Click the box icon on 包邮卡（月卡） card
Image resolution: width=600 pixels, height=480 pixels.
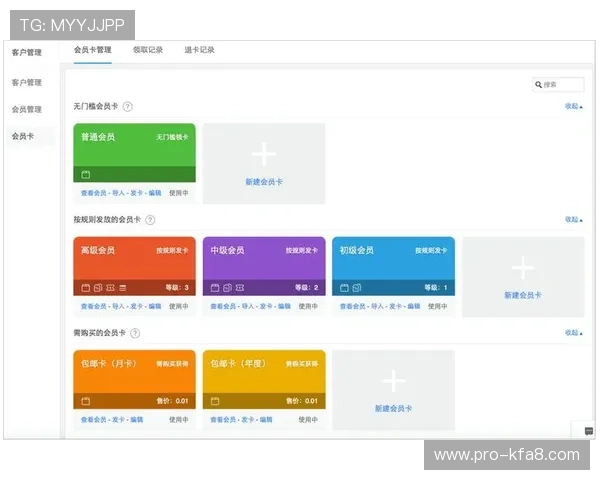point(86,401)
